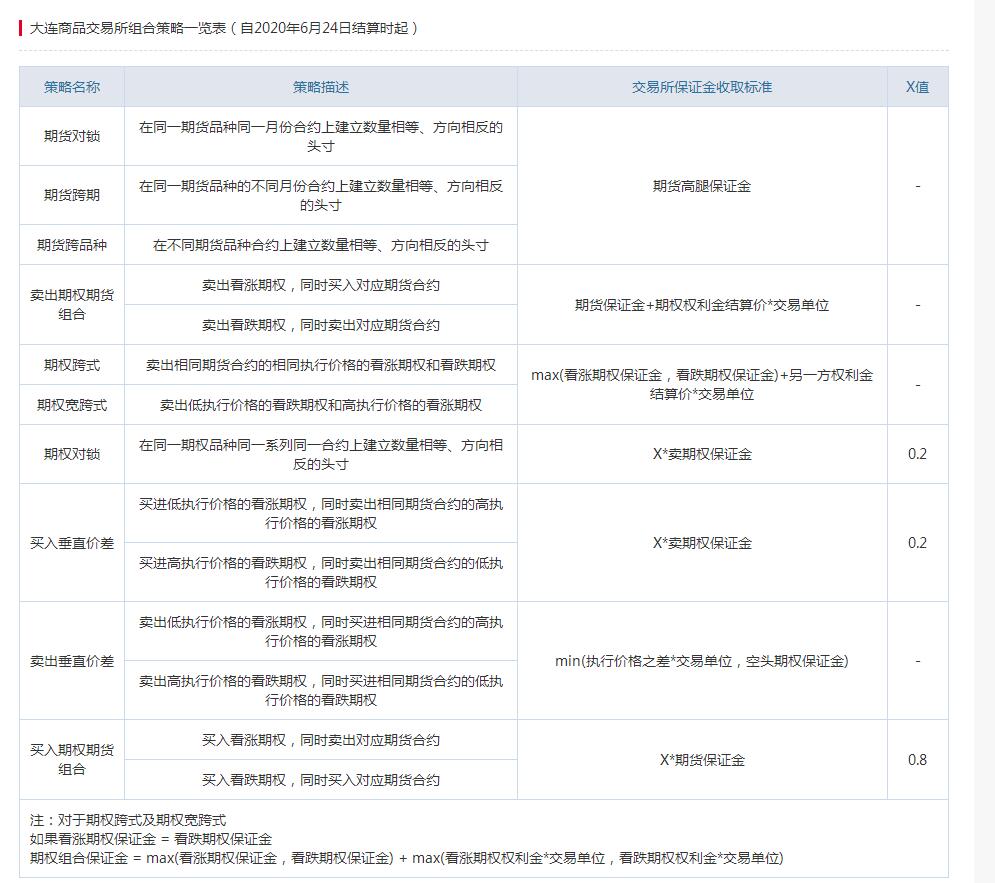
Task: Click description 买入看跌期权，同时买入对应期货合约
Action: coord(320,780)
